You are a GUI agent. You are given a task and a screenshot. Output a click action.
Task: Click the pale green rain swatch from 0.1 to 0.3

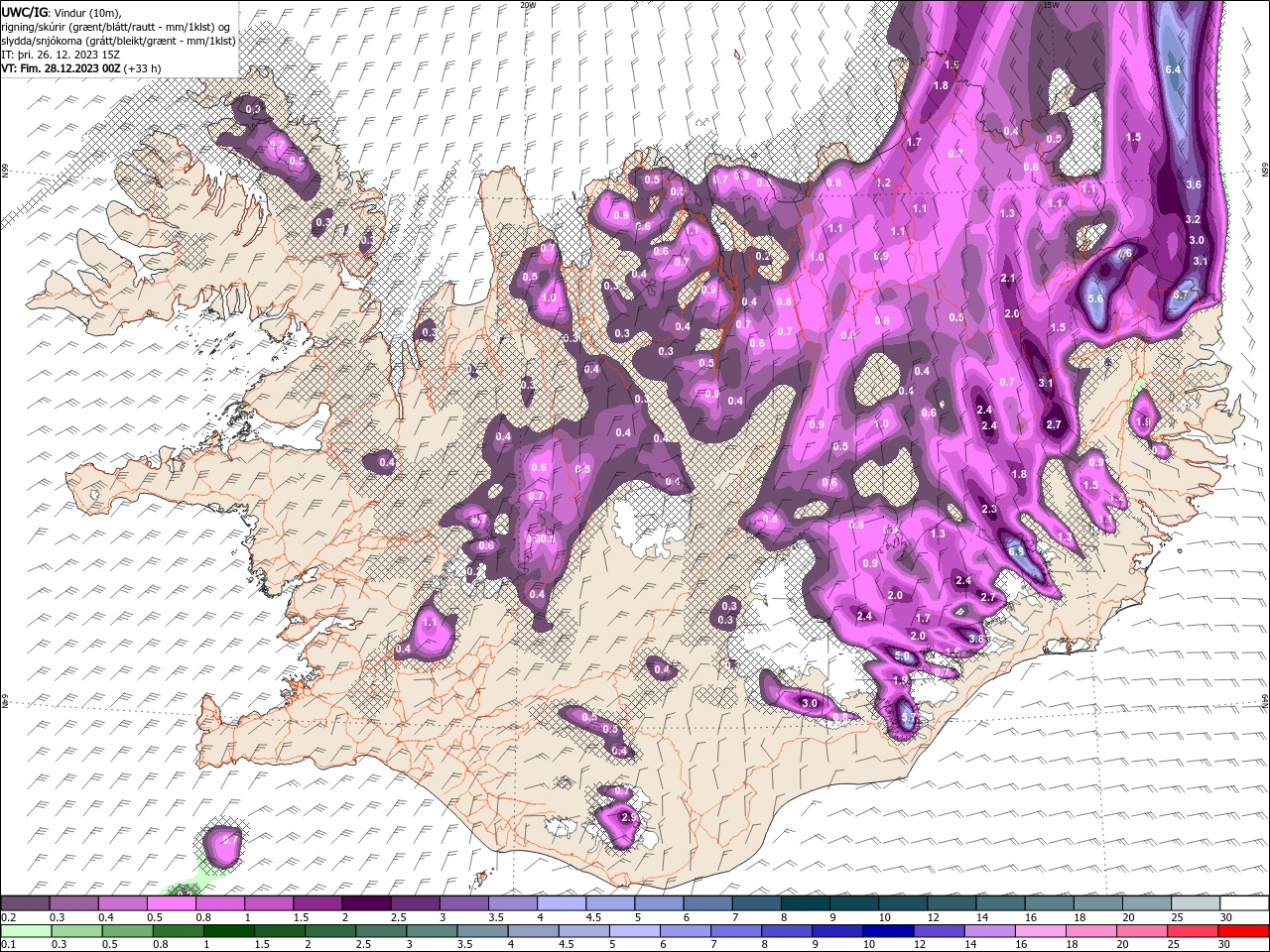(x=25, y=931)
